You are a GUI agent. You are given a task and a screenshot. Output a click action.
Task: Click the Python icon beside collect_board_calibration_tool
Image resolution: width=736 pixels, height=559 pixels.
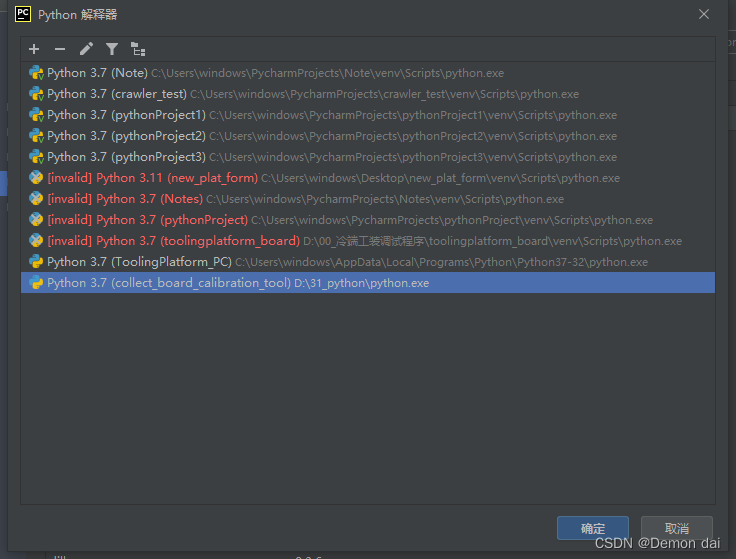[36, 283]
